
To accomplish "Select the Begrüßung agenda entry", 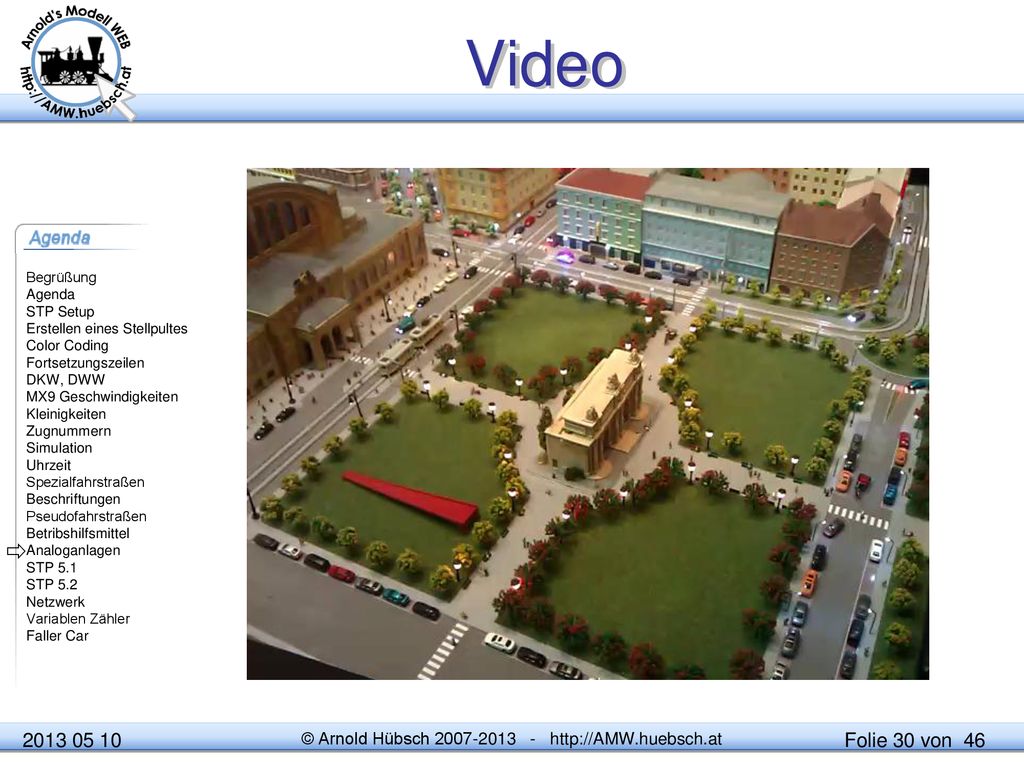I will pyautogui.click(x=61, y=278).
